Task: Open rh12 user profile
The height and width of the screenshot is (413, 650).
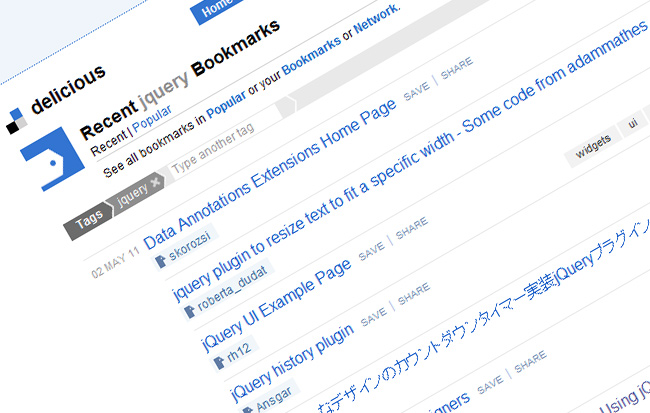Action: pyautogui.click(x=239, y=351)
